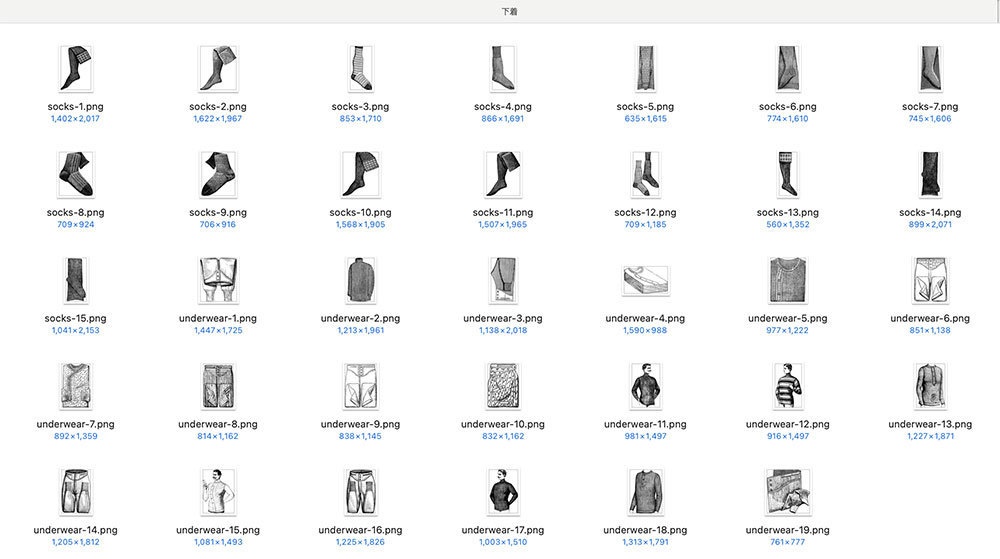This screenshot has height=559, width=1000.
Task: Select the underwear-7.png file icon
Action: coord(75,386)
